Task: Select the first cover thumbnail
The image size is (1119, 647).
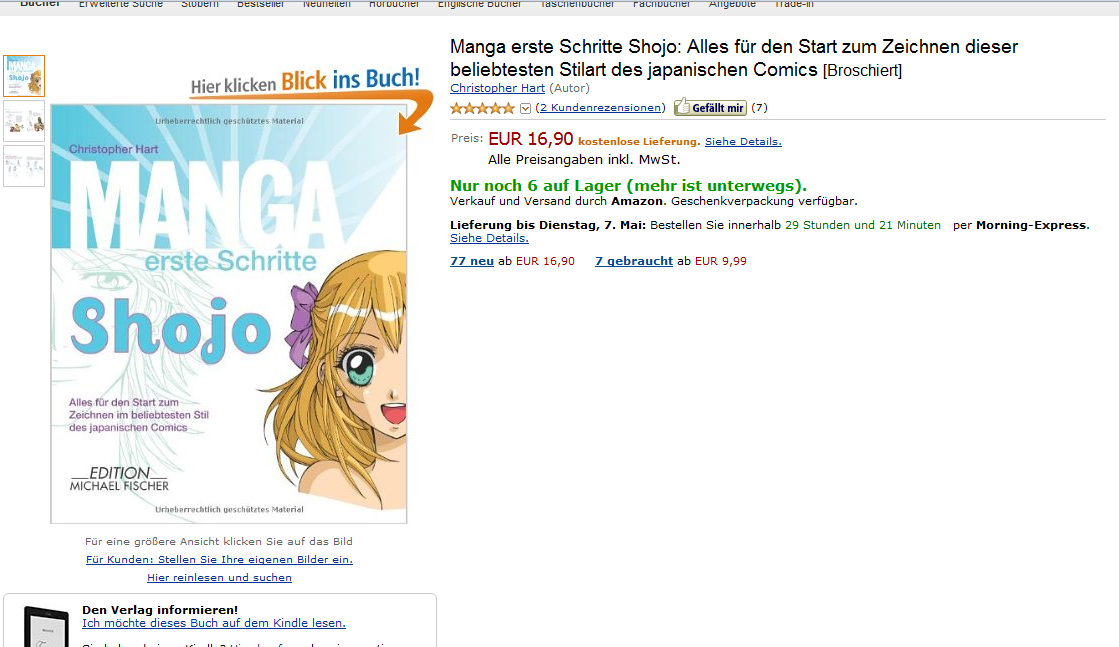Action: coord(24,76)
